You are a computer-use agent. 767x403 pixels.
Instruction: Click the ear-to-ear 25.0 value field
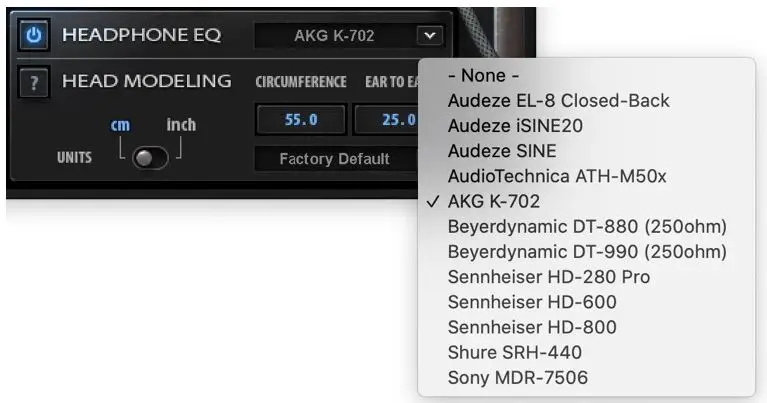pyautogui.click(x=386, y=120)
